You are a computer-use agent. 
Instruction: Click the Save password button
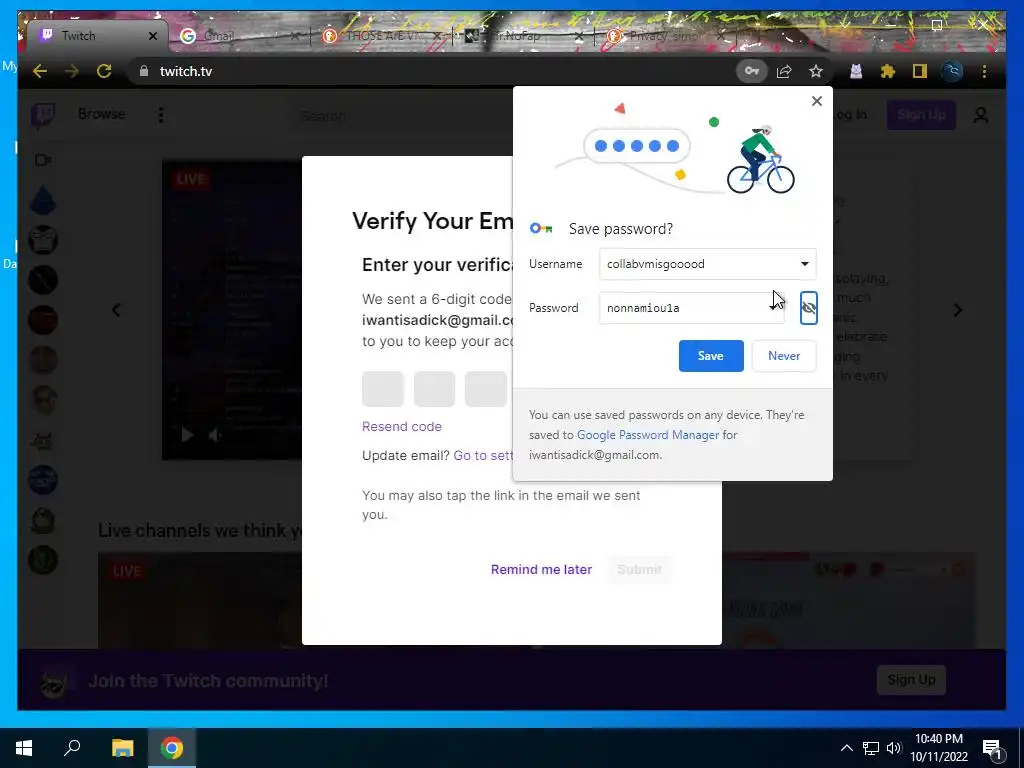pos(711,356)
